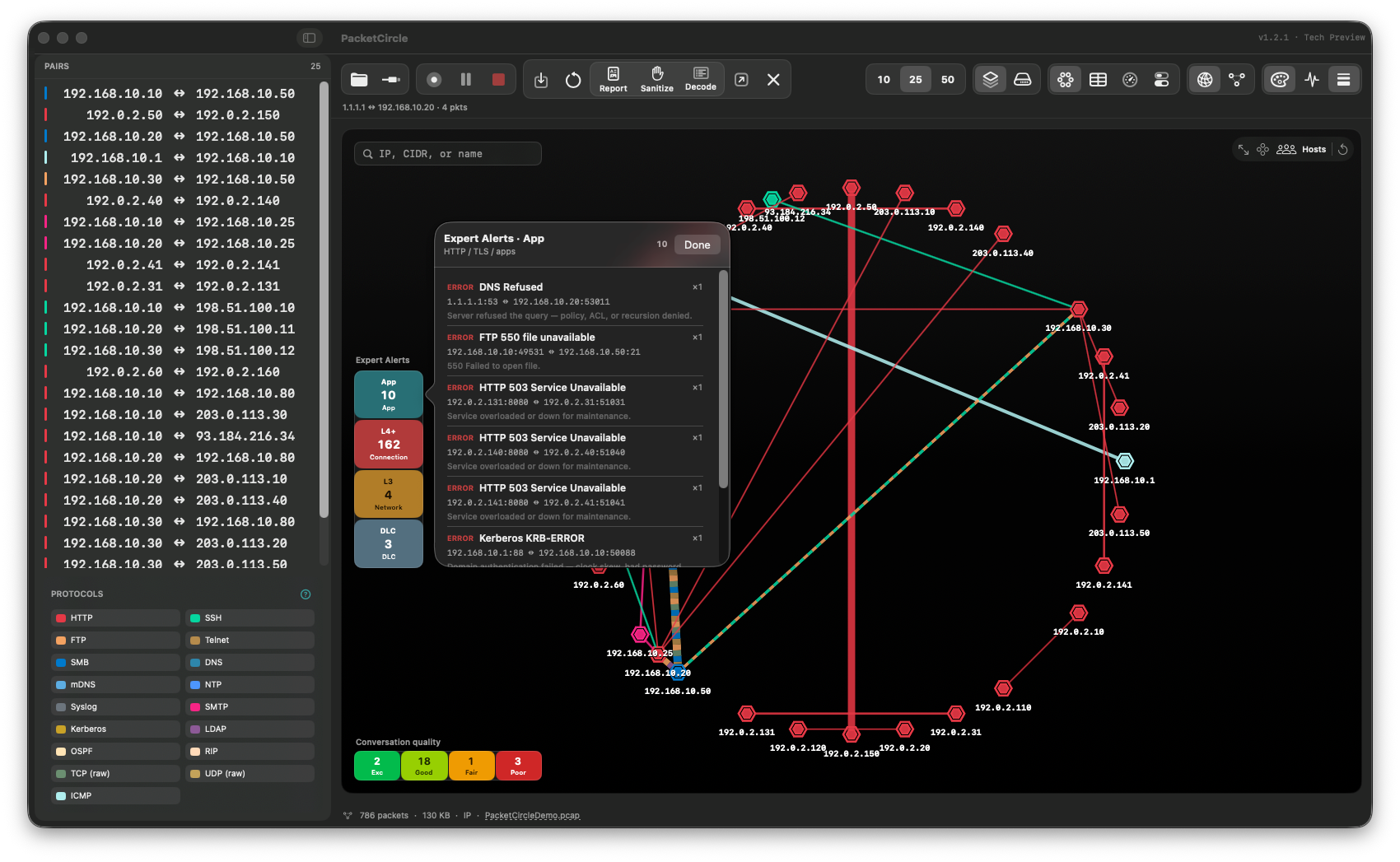The height and width of the screenshot is (862, 1400).
Task: Toggle the globe icon
Action: point(1205,80)
